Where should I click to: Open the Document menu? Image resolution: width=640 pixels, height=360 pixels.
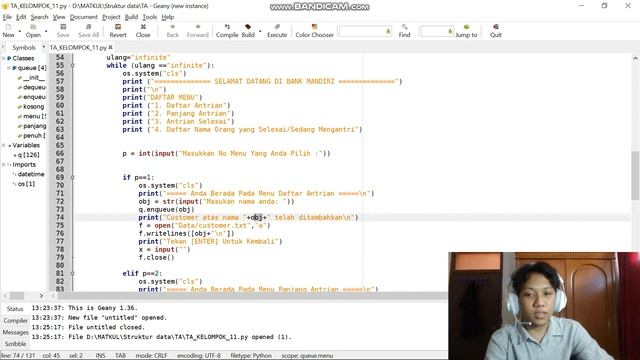tap(83, 17)
